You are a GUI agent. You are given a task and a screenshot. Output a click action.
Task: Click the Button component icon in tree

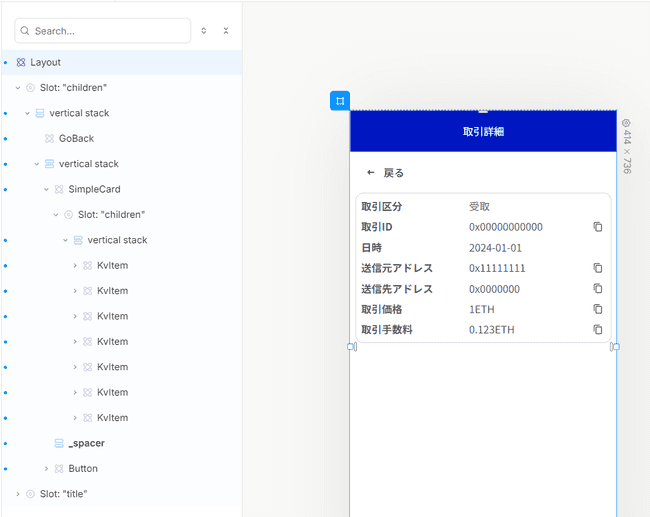pos(59,468)
